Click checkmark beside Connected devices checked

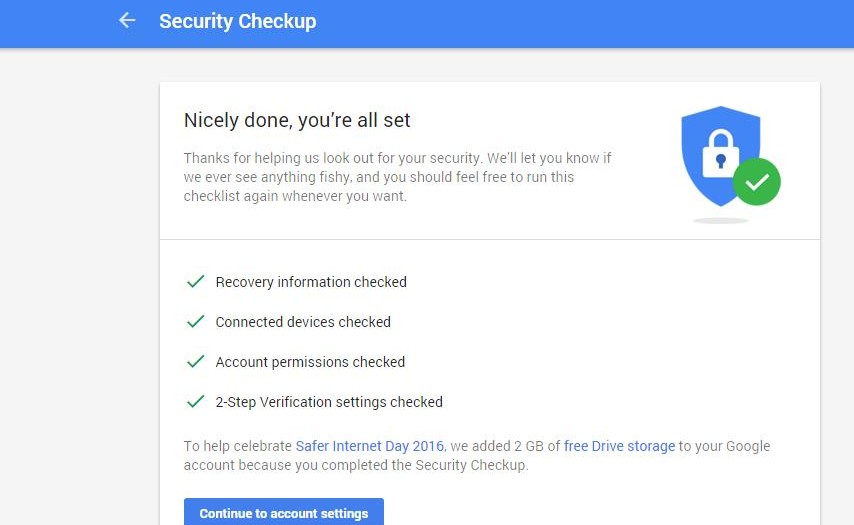[x=196, y=321]
